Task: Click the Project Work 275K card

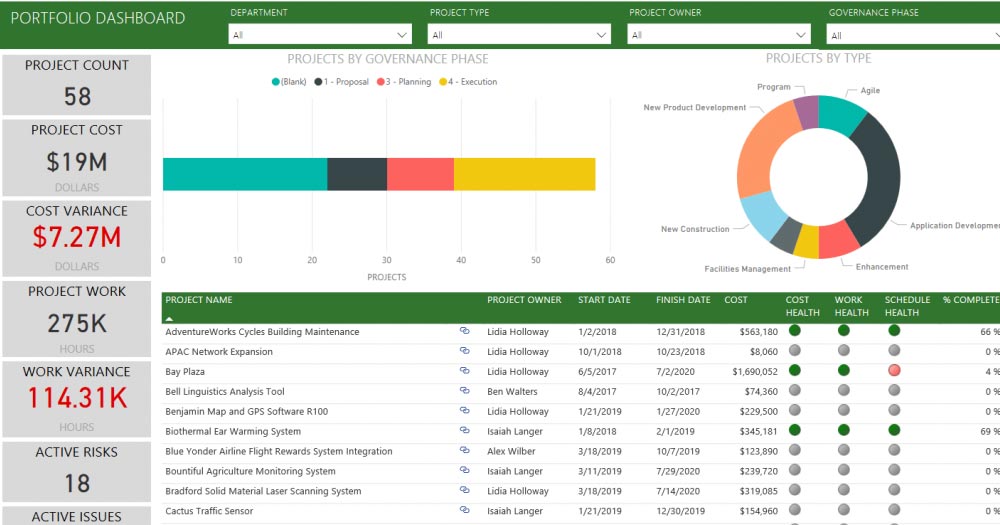Action: pyautogui.click(x=77, y=319)
